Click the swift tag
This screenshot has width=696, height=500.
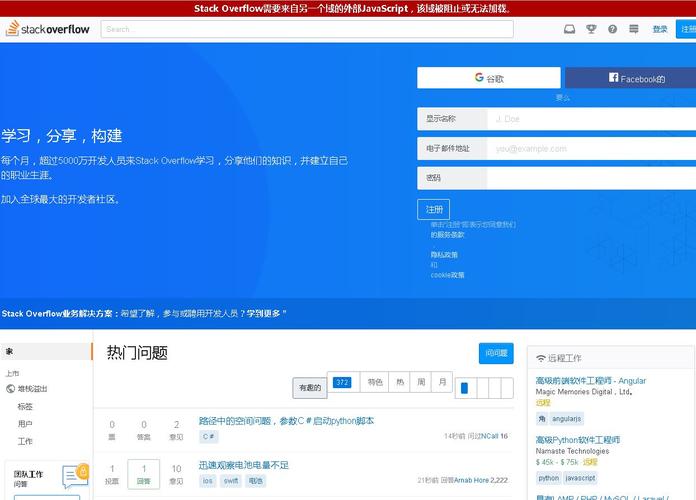click(231, 481)
